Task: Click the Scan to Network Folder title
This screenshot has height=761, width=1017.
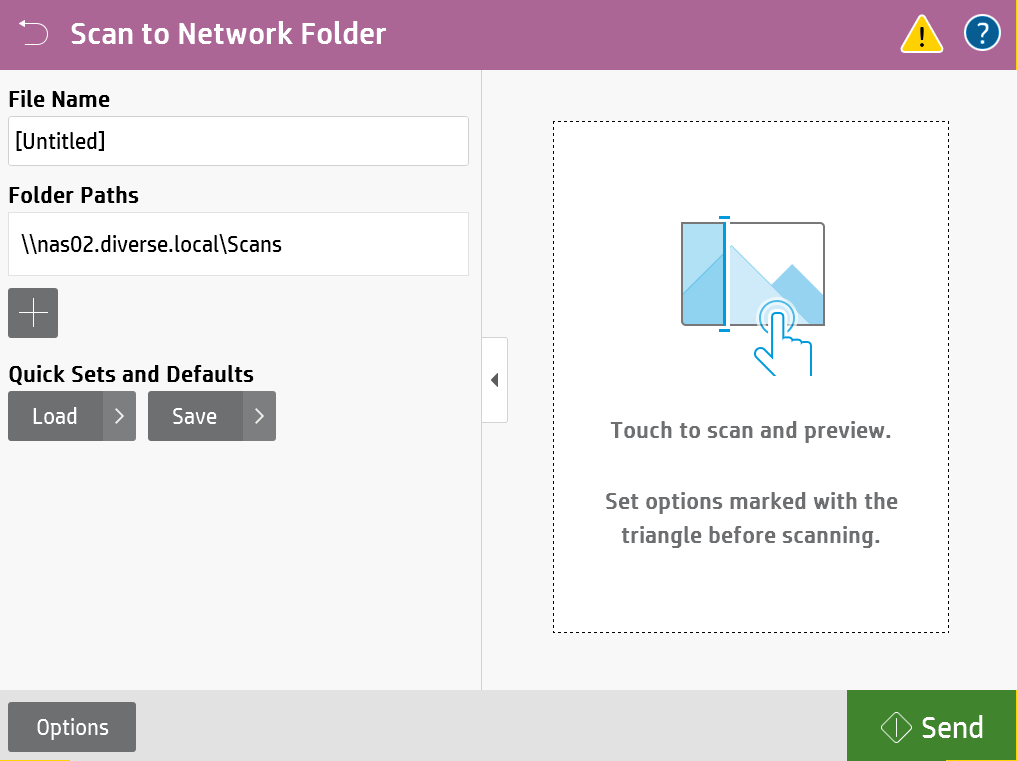Action: tap(228, 34)
